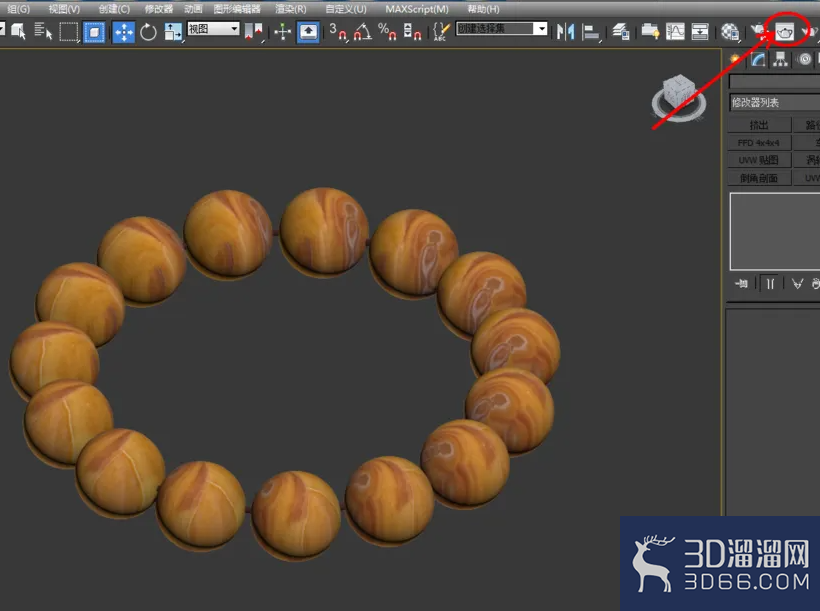Apply the FFD 4x4x4 modifier button

pos(759,142)
